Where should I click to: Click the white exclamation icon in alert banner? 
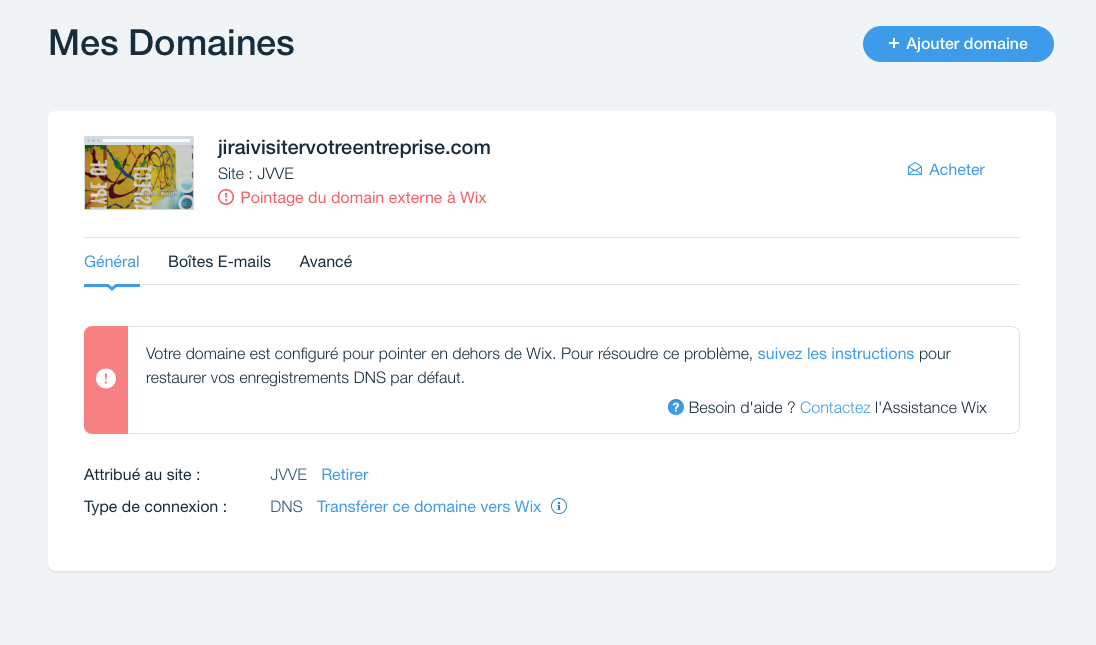106,379
